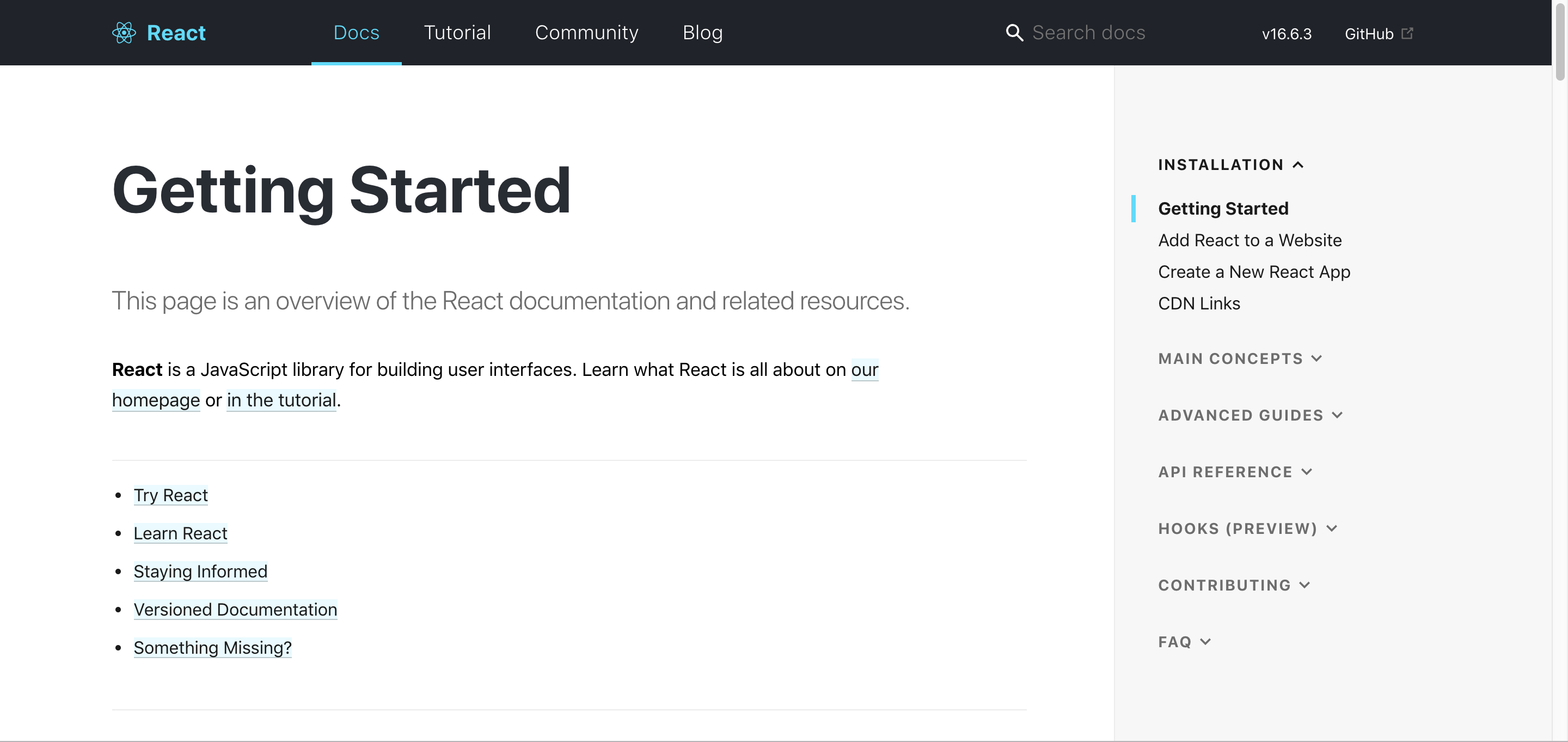1568x742 pixels.
Task: Switch to the Community nav tab
Action: click(586, 33)
